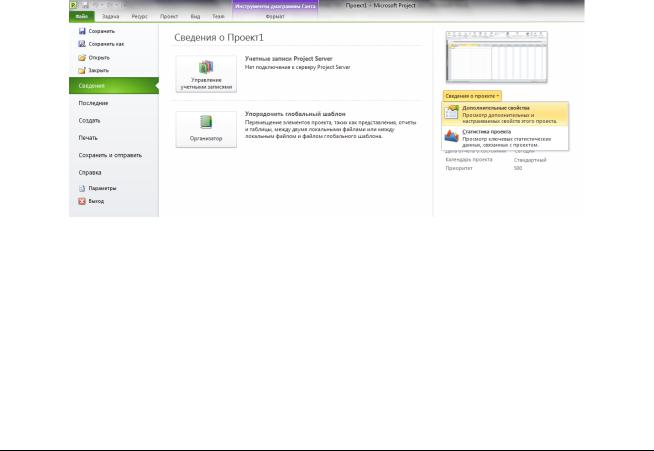Open the Последние section
This screenshot has height=451, width=654.
pyautogui.click(x=93, y=103)
